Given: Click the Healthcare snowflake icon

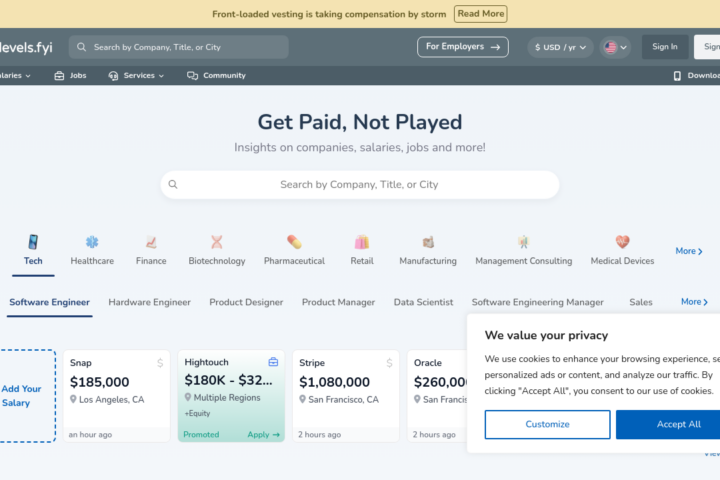Looking at the screenshot, I should pos(92,242).
